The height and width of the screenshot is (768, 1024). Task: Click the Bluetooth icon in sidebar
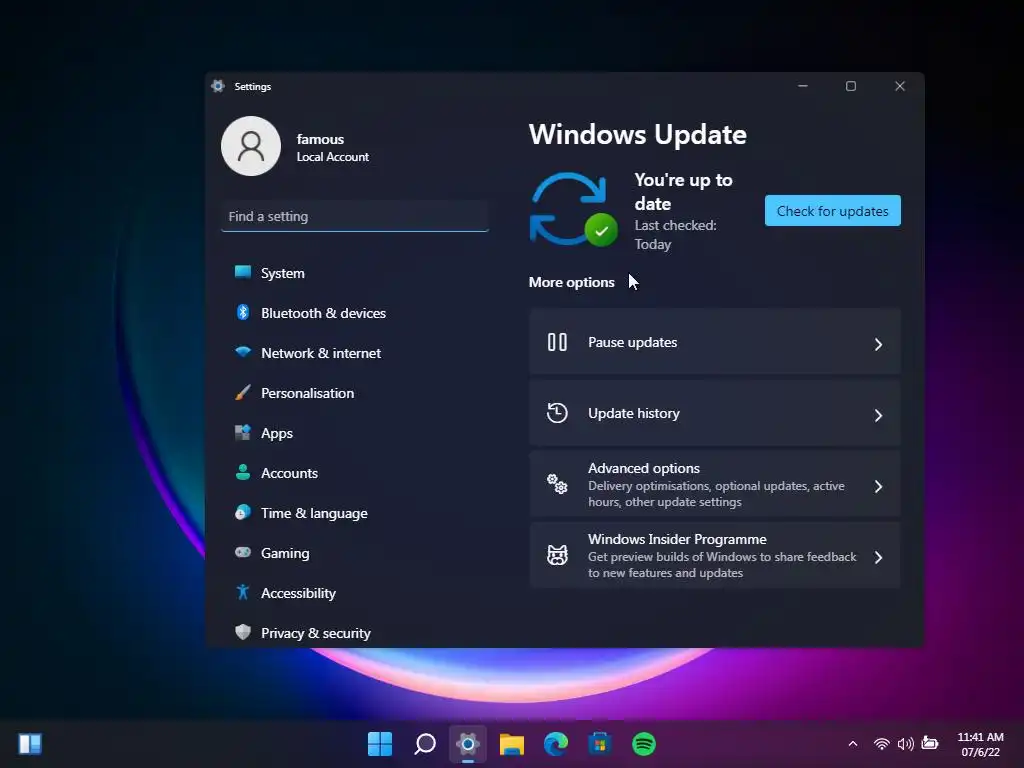(243, 312)
